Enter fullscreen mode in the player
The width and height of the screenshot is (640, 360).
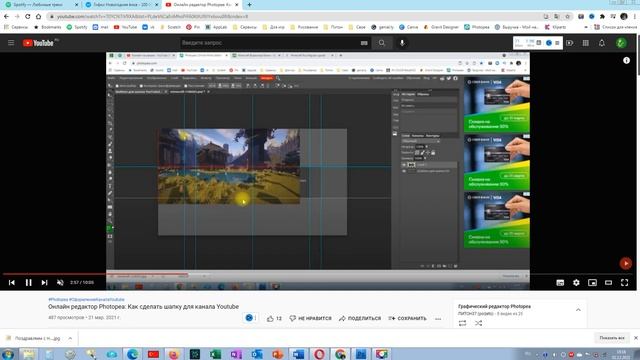624,282
